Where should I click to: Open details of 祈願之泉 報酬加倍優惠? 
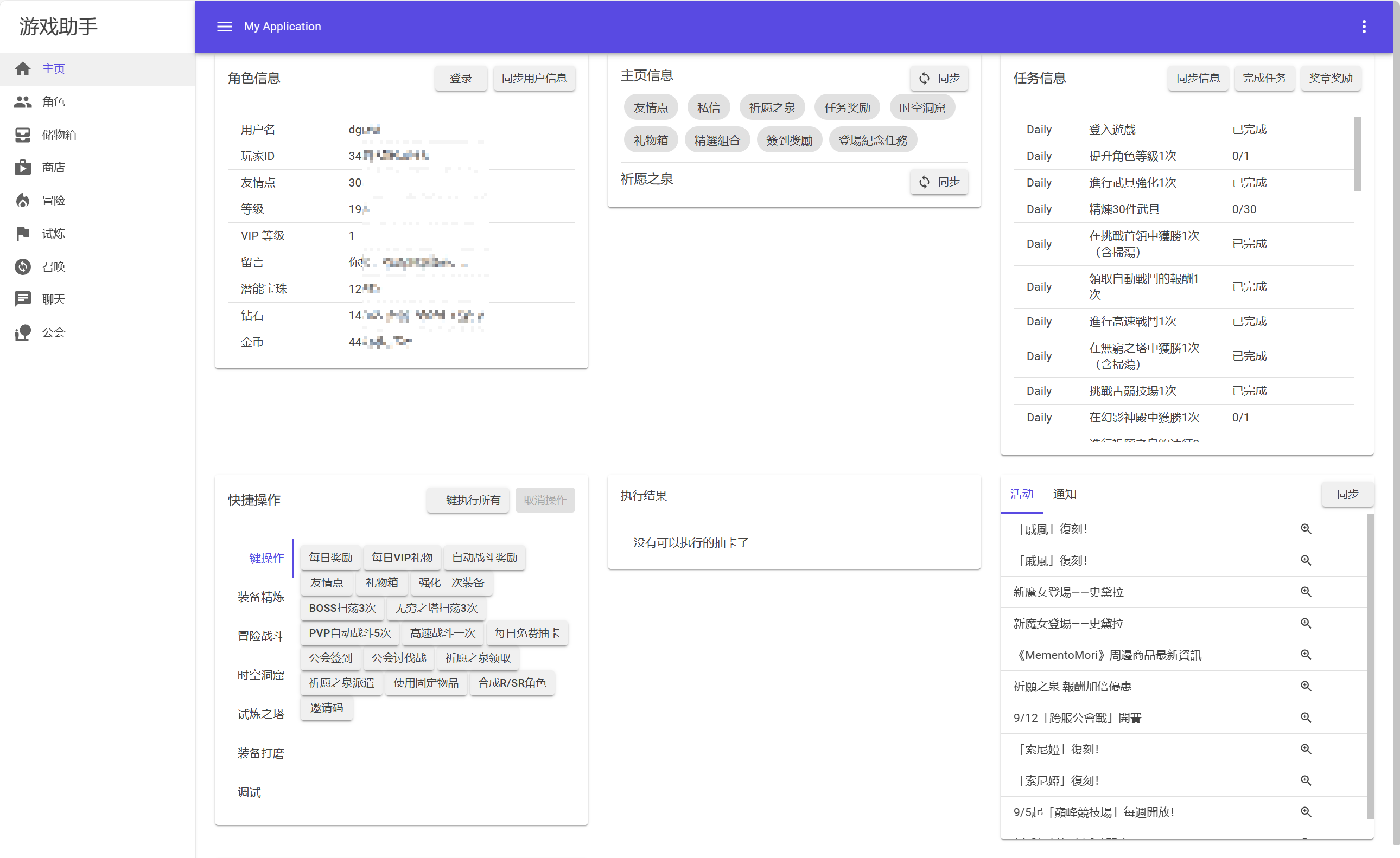(x=1306, y=686)
